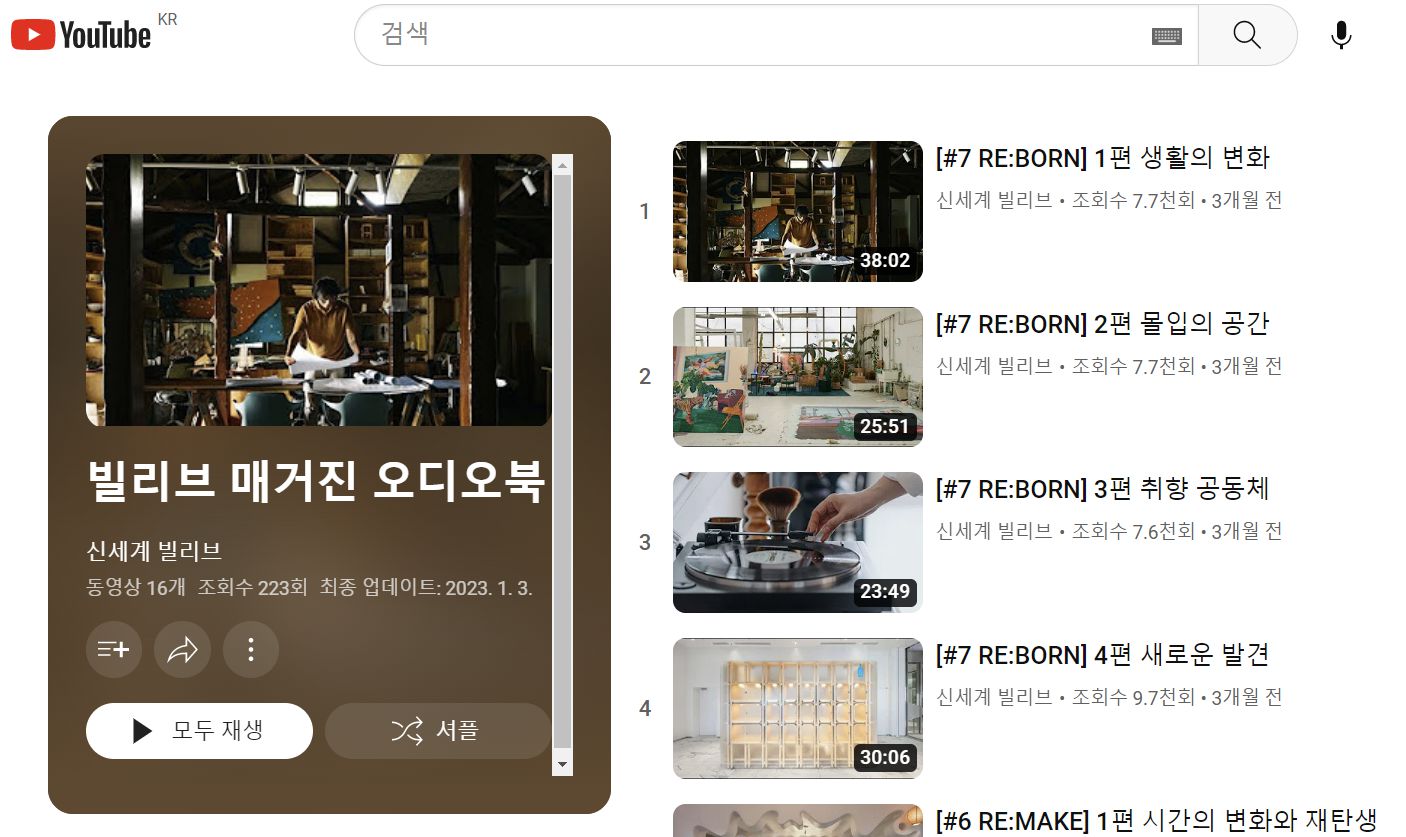Save playlist with the add-to-library icon
Image resolution: width=1406 pixels, height=837 pixels.
click(x=114, y=650)
